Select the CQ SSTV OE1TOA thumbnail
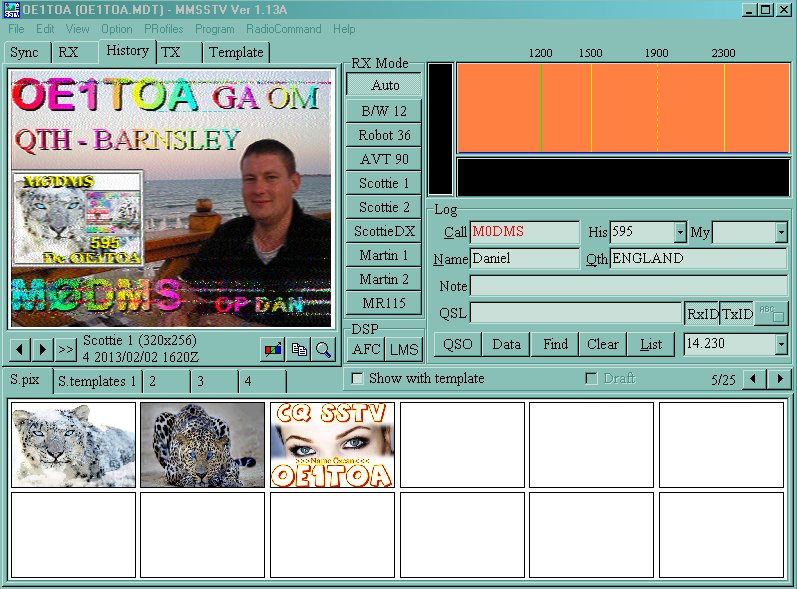Screen dimensions: 797x589 pos(332,445)
